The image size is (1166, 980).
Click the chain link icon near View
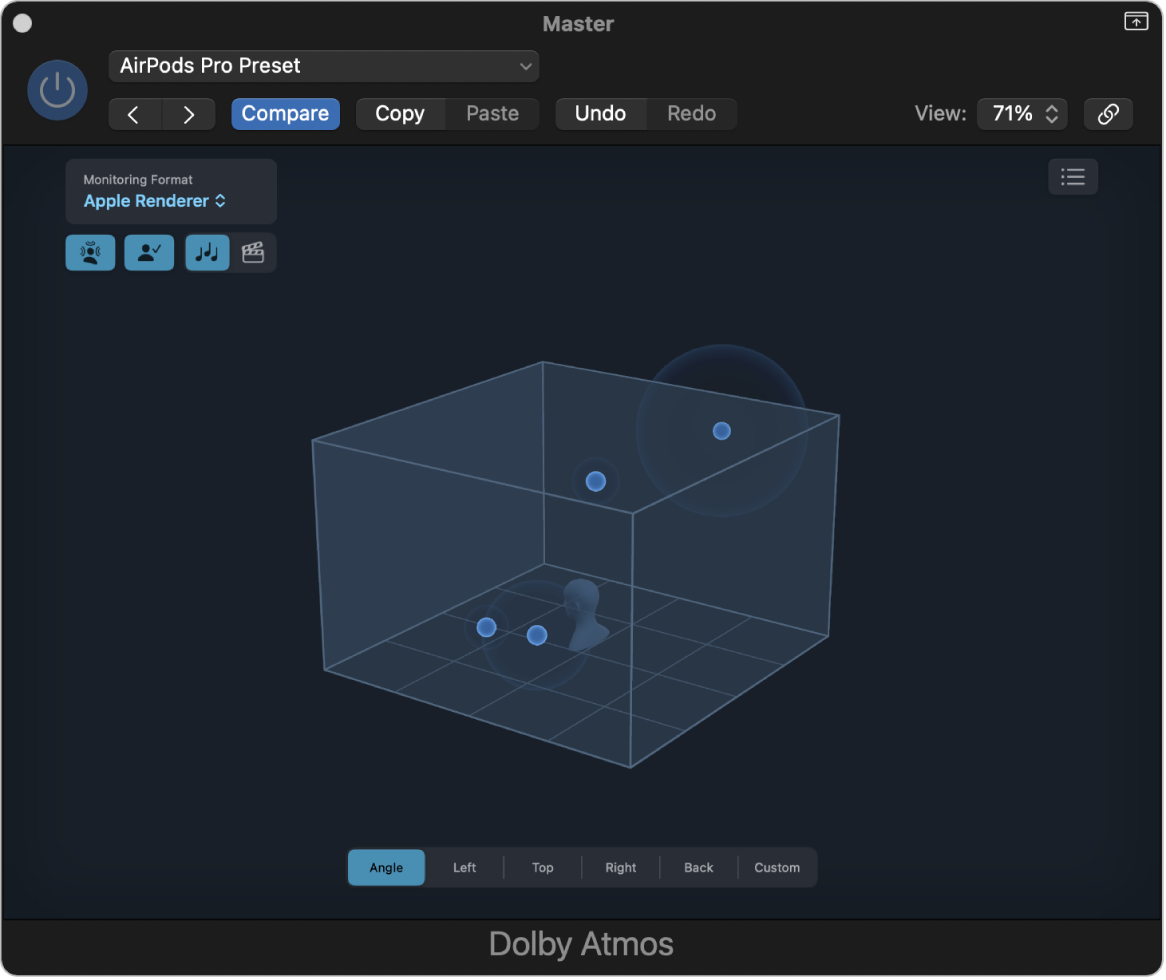tap(1108, 113)
